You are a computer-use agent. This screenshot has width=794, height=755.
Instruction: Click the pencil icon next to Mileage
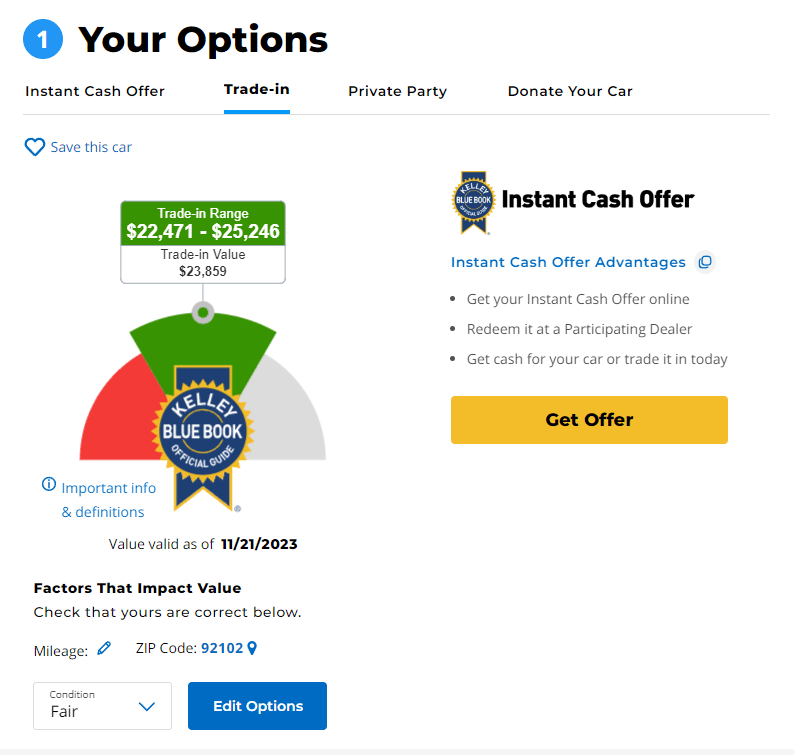tap(104, 648)
